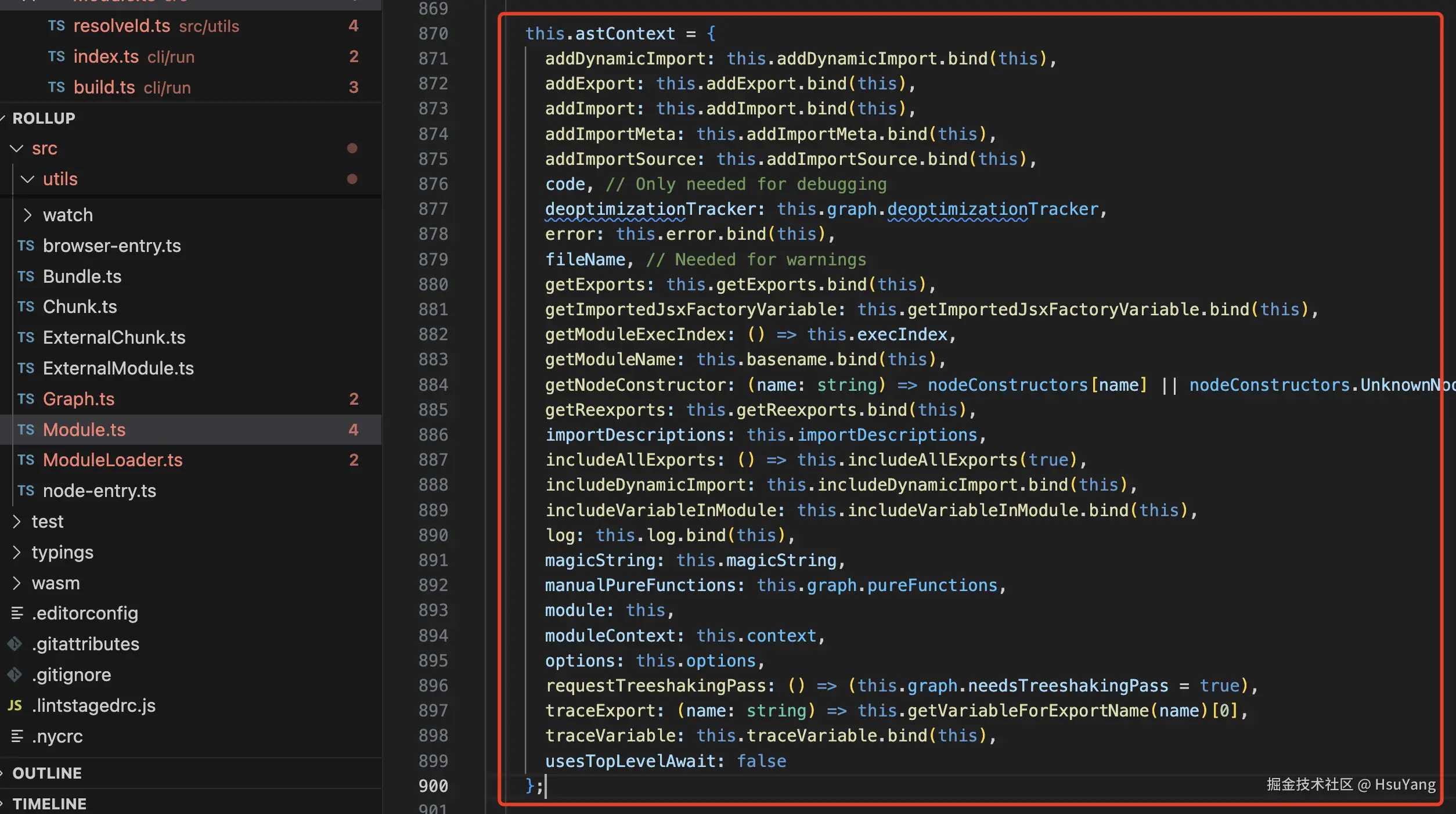This screenshot has height=814, width=1456.
Task: Expand the typings folder
Action: (17, 552)
